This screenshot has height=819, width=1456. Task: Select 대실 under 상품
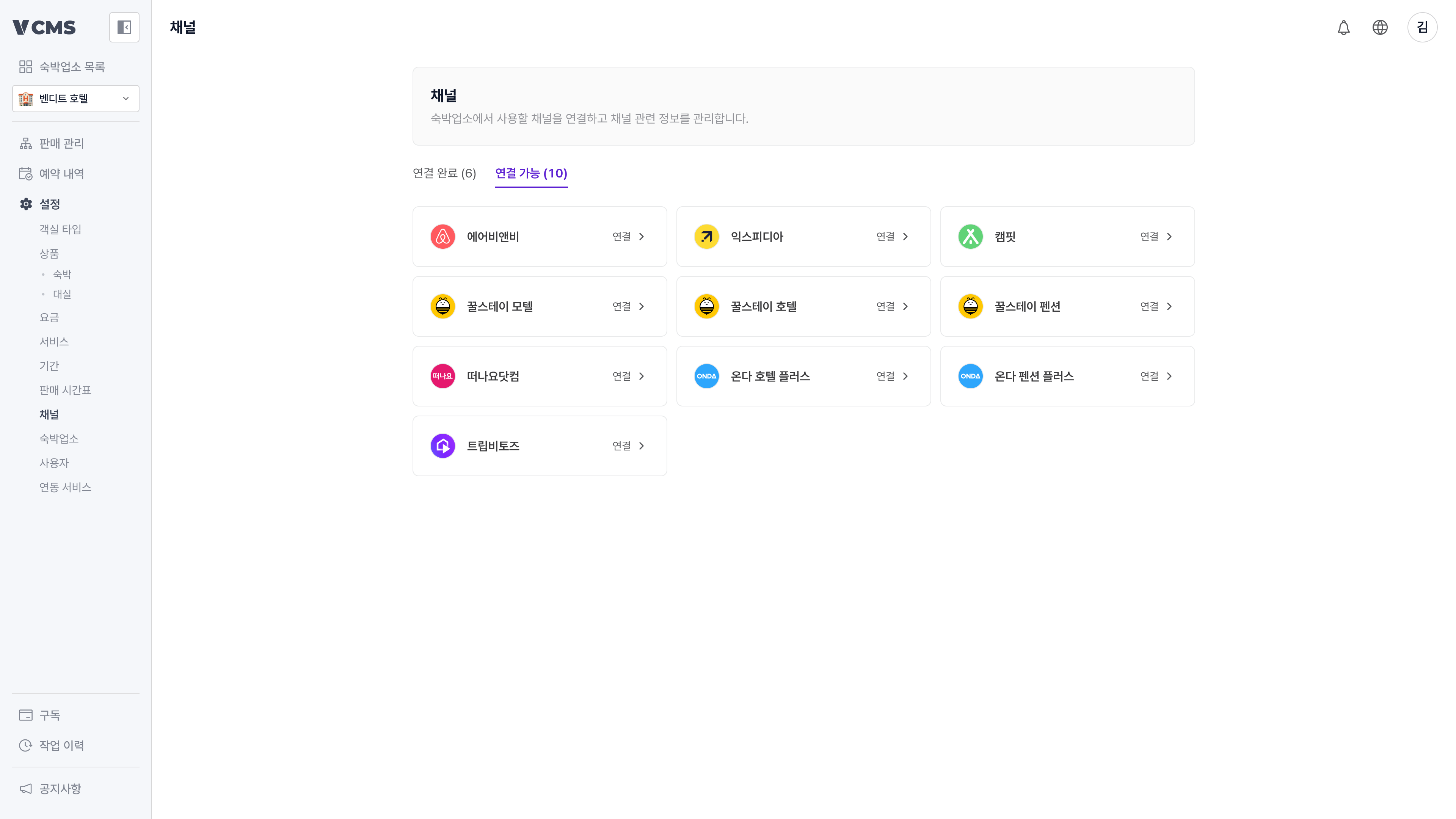point(62,295)
